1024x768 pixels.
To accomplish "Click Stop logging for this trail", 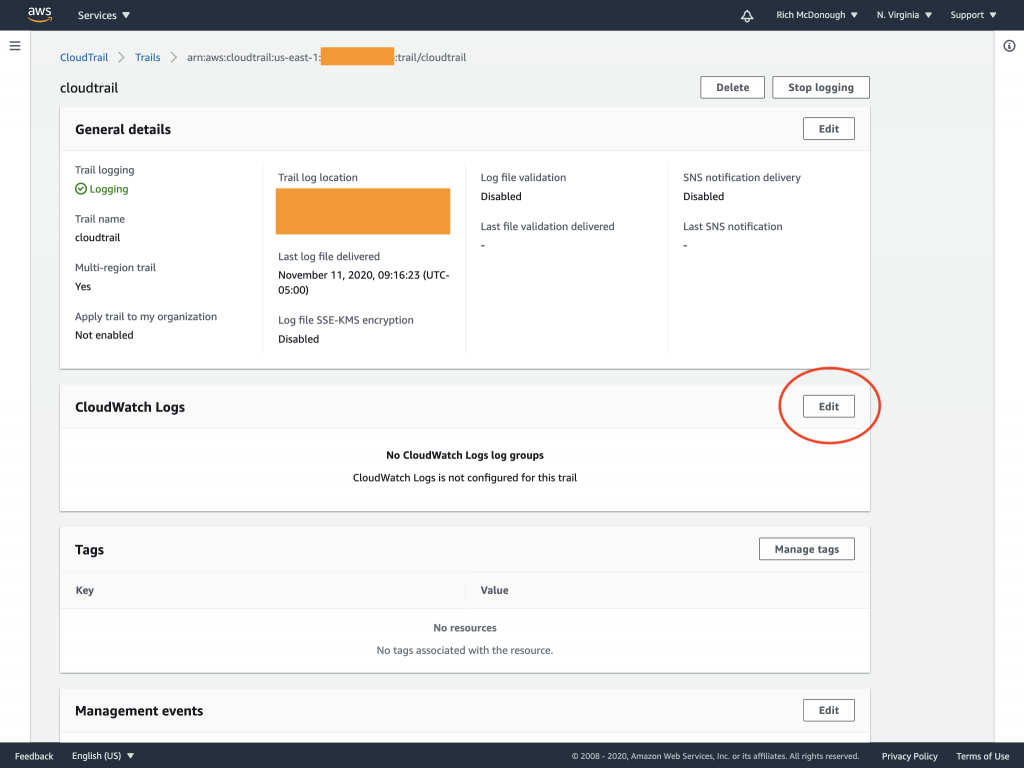I will pyautogui.click(x=820, y=87).
